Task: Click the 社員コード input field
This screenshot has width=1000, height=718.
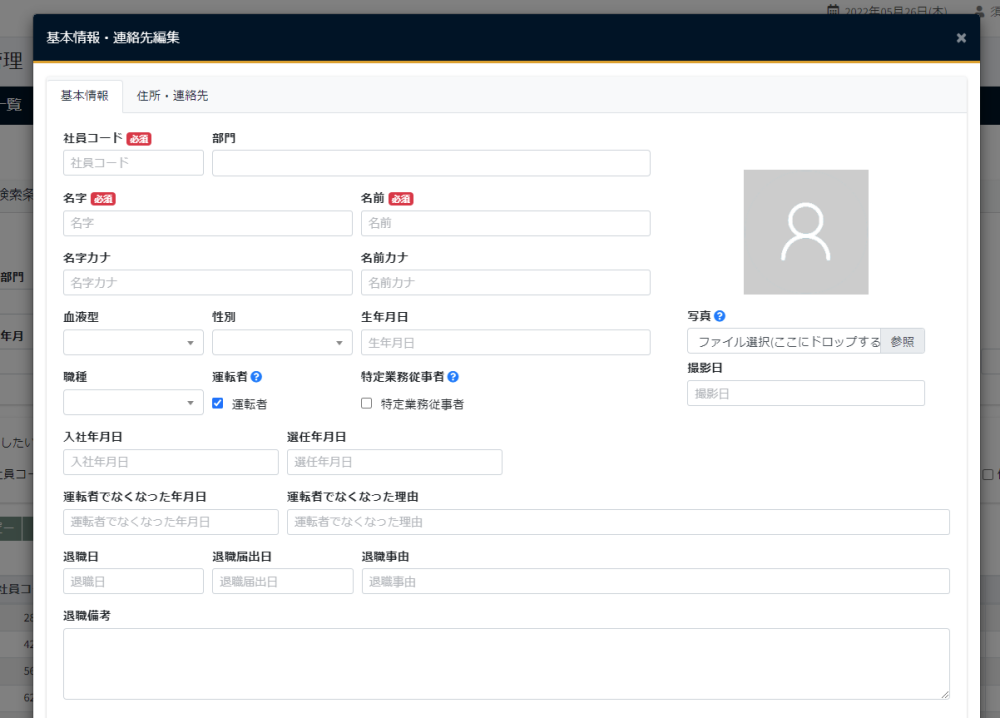Action: [133, 163]
